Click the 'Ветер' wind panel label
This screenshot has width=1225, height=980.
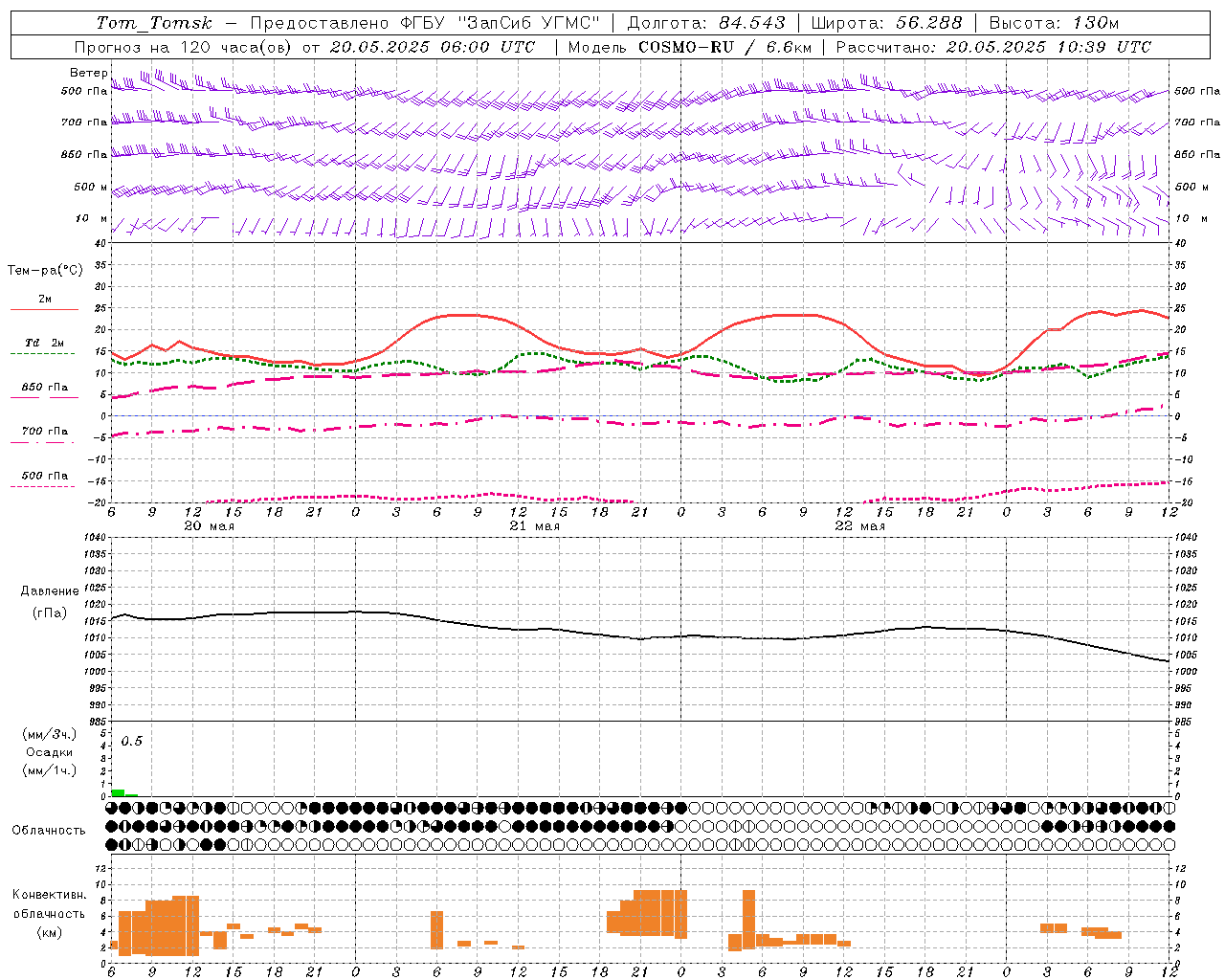coord(88,73)
